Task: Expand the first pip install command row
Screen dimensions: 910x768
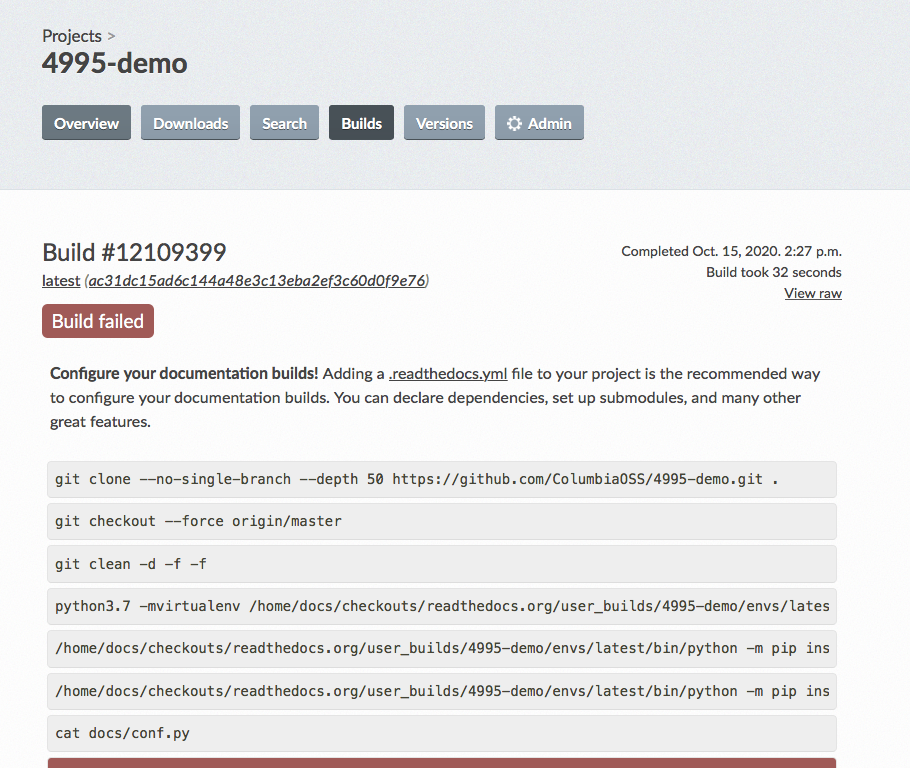Action: tap(442, 648)
